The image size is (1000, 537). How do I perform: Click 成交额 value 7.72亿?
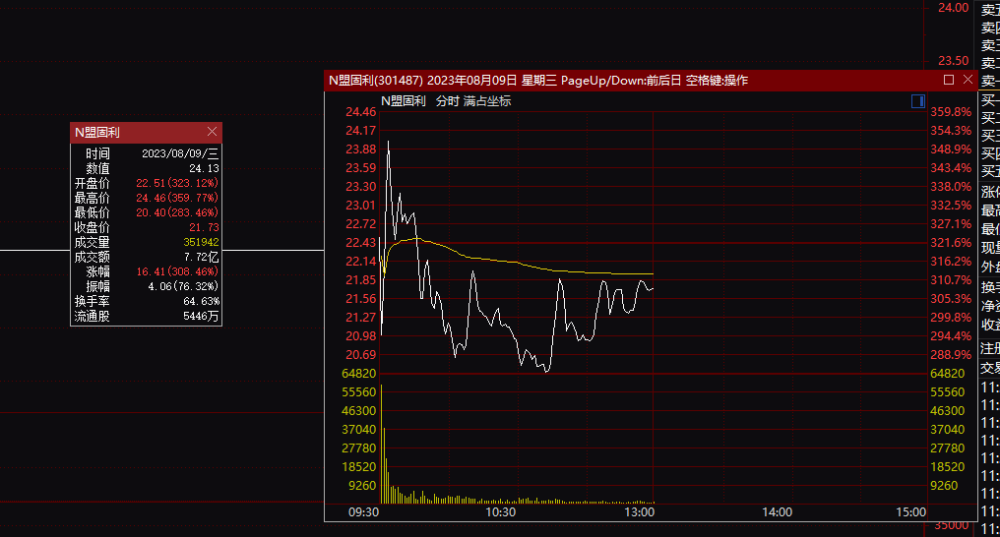[202, 257]
